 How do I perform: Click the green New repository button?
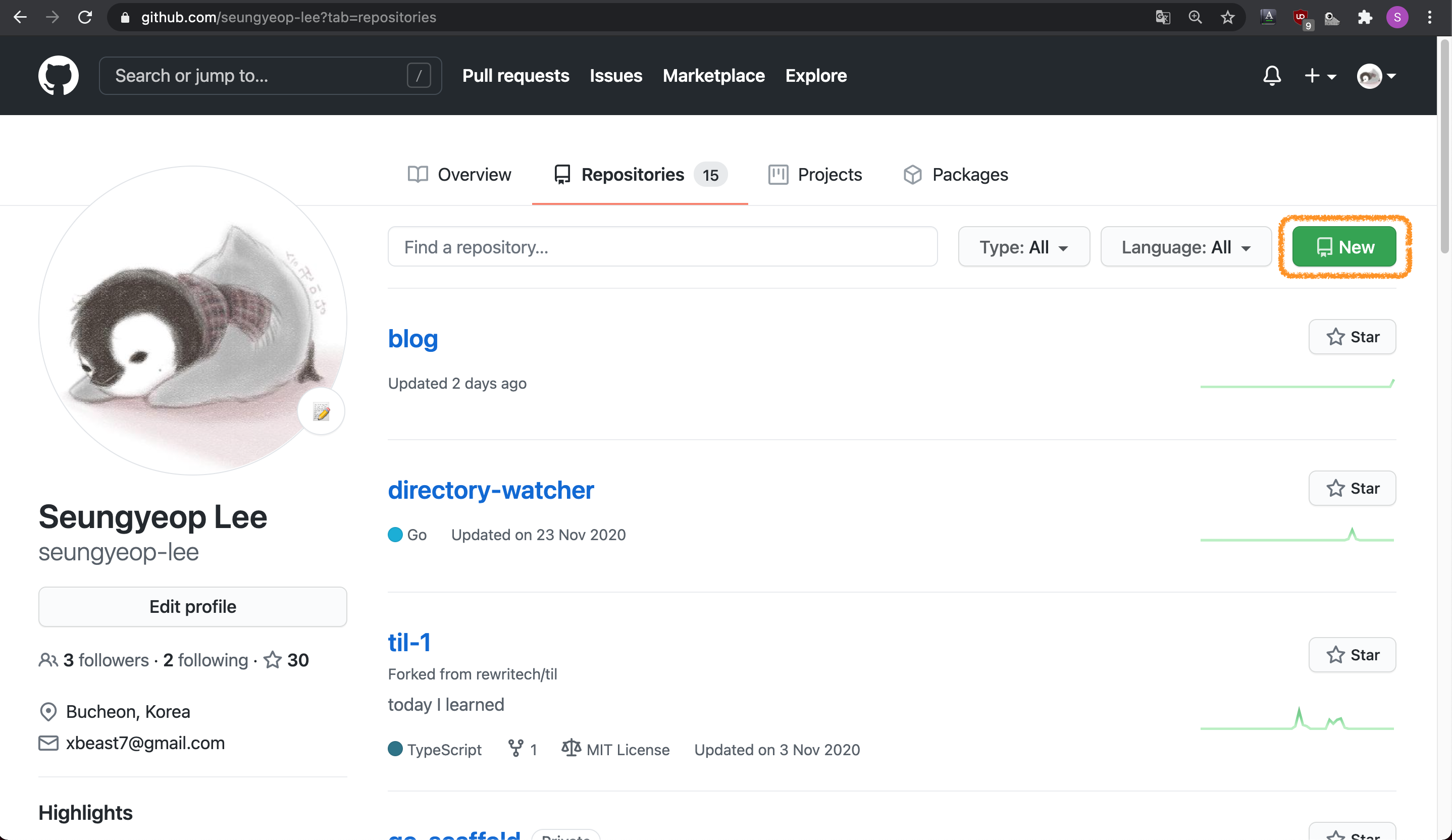tap(1343, 247)
